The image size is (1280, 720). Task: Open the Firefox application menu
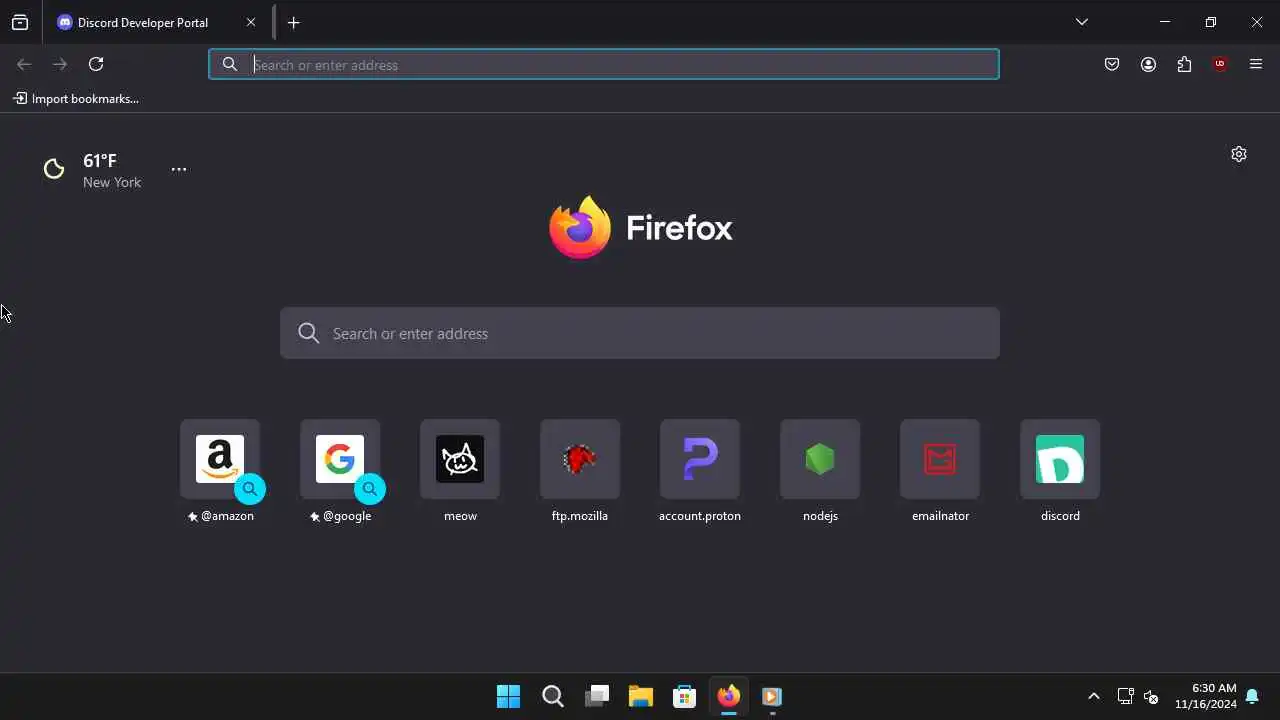click(x=1256, y=64)
